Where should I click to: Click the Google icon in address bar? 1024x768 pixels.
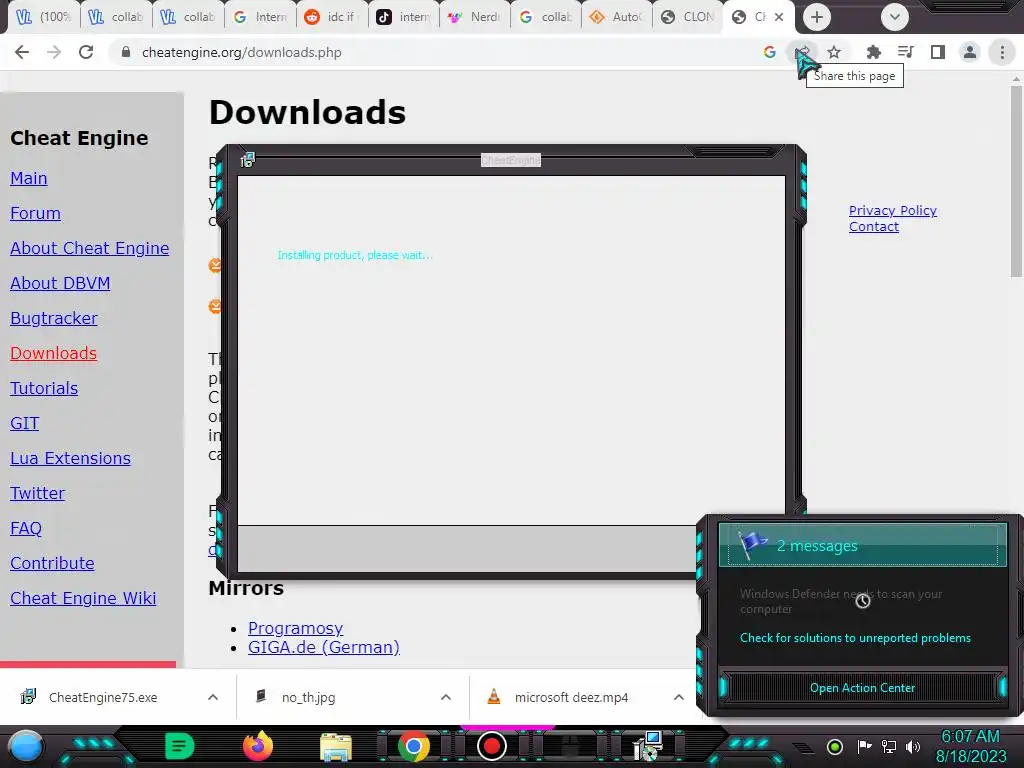pyautogui.click(x=769, y=52)
